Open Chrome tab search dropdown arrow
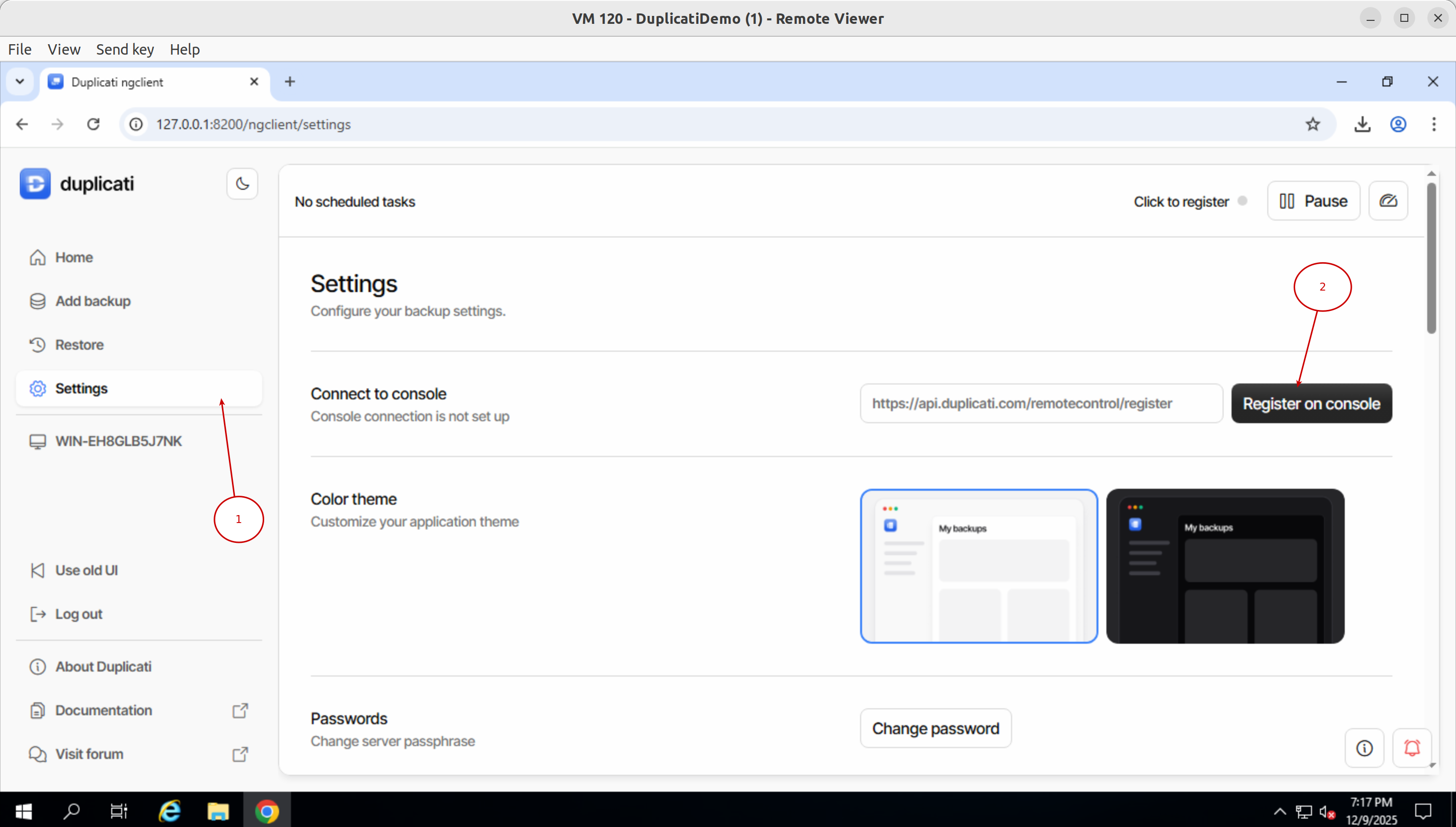The width and height of the screenshot is (1456, 827). (20, 81)
